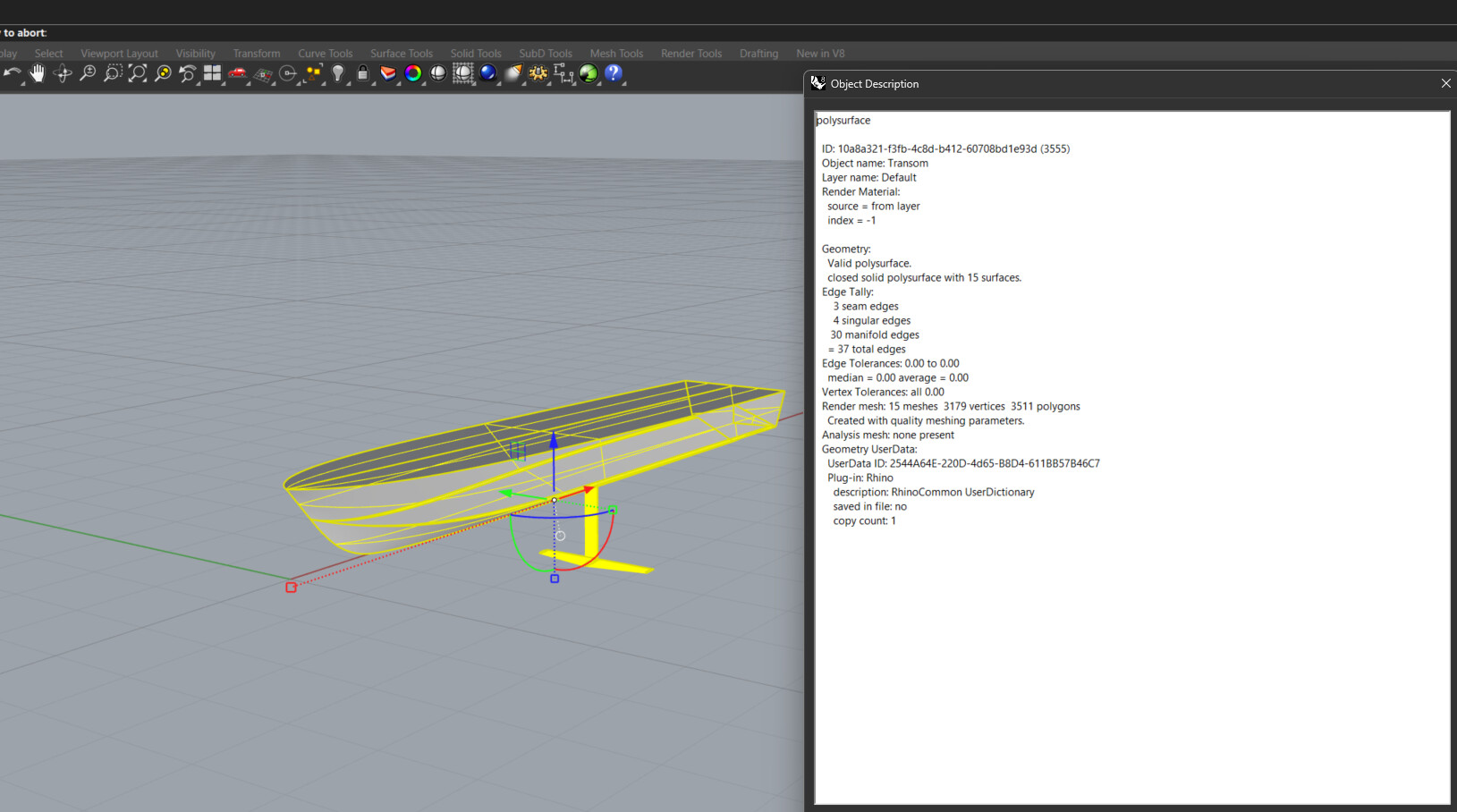Screen dimensions: 1457x812
Task: Toggle the lock objects padlock icon
Action: click(x=363, y=74)
